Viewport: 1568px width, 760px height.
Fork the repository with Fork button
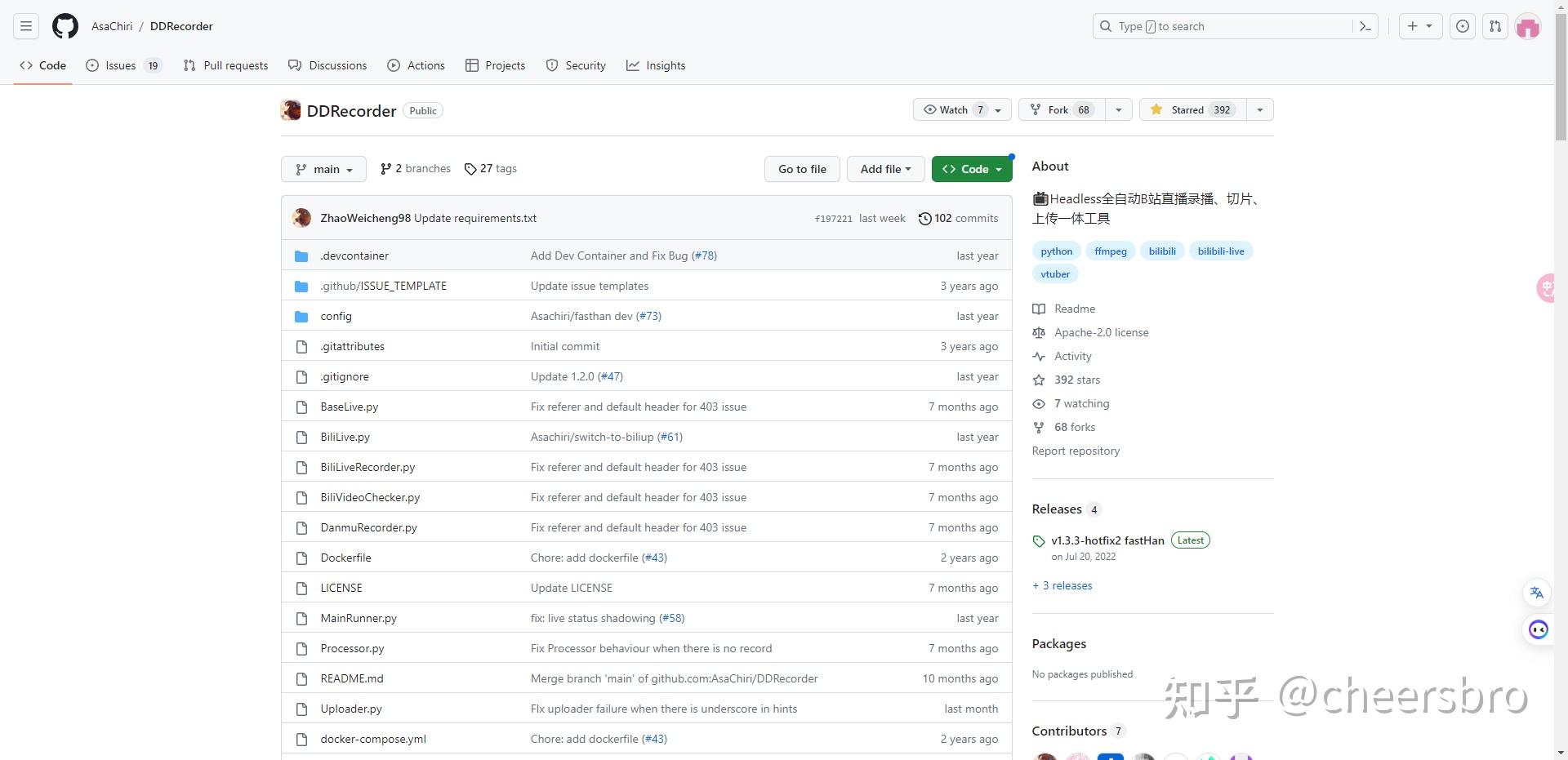point(1062,109)
